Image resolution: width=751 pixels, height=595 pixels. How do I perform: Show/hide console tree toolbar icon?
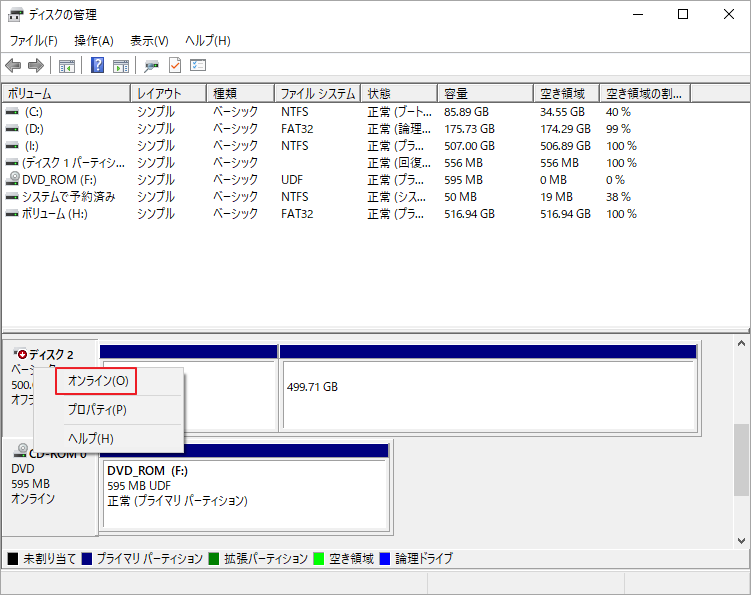pyautogui.click(x=67, y=66)
